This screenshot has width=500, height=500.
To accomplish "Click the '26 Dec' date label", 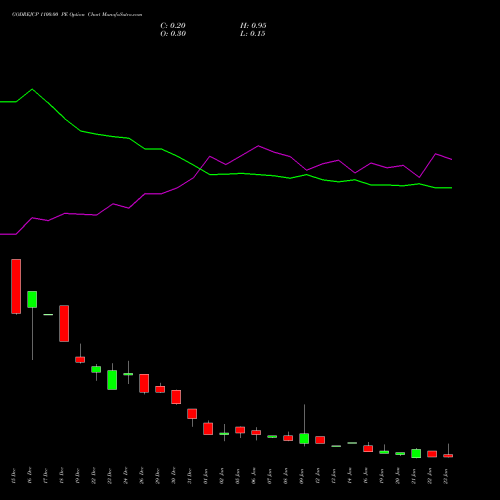I will click(142, 476).
